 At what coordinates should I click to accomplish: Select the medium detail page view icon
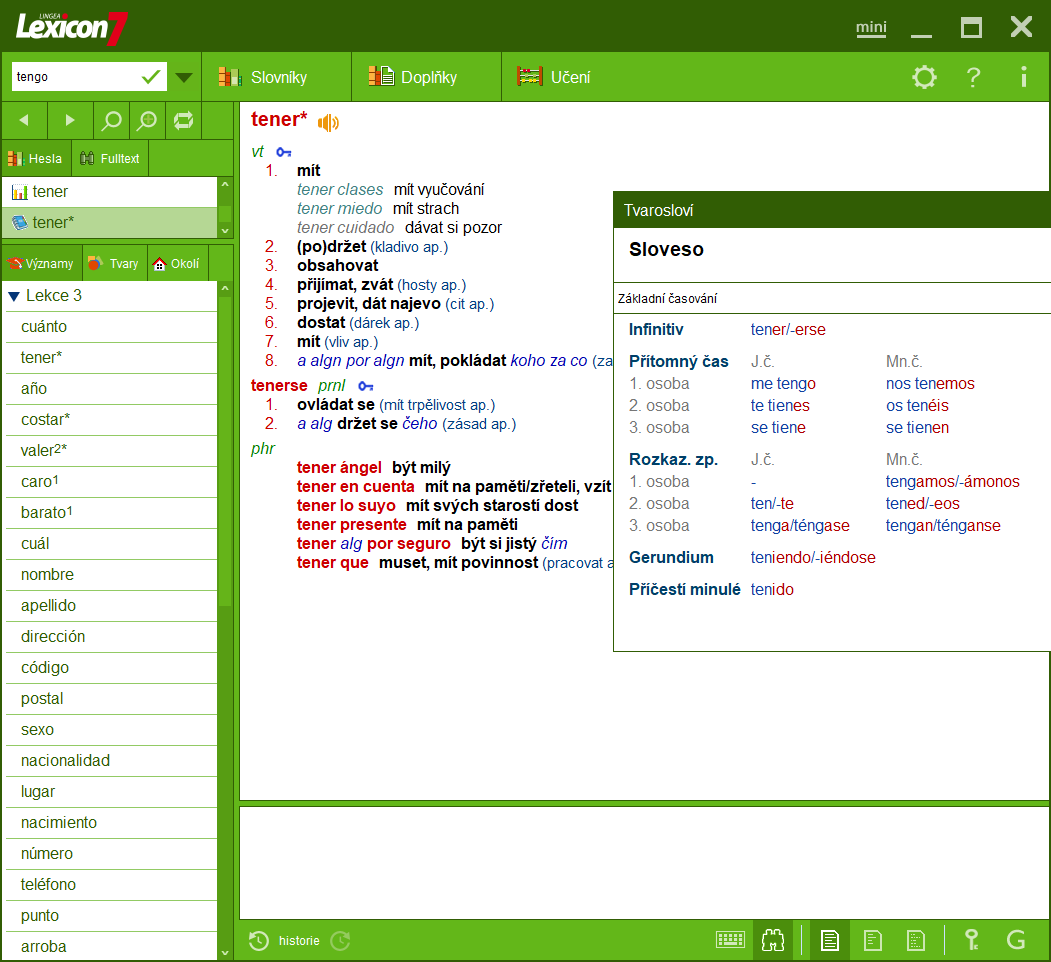point(873,940)
